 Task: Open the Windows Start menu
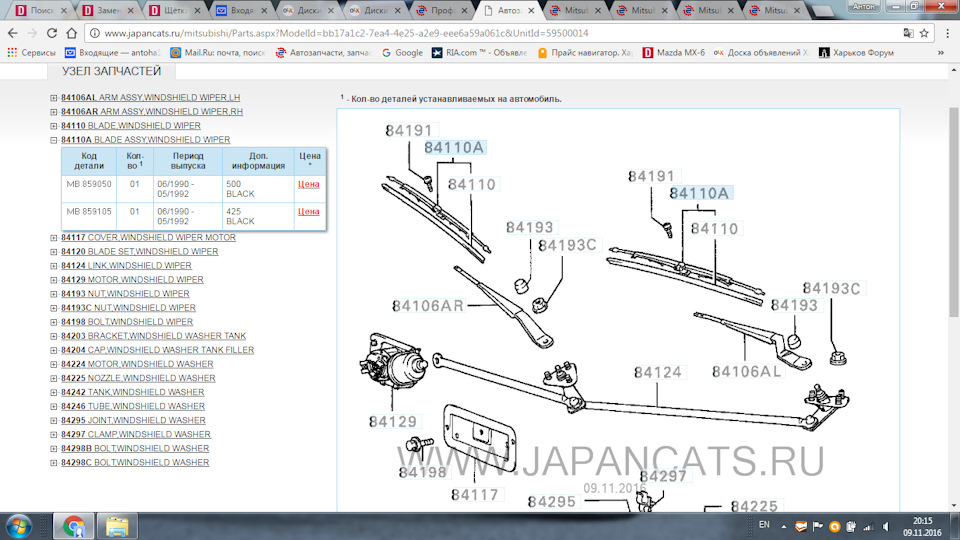18,526
